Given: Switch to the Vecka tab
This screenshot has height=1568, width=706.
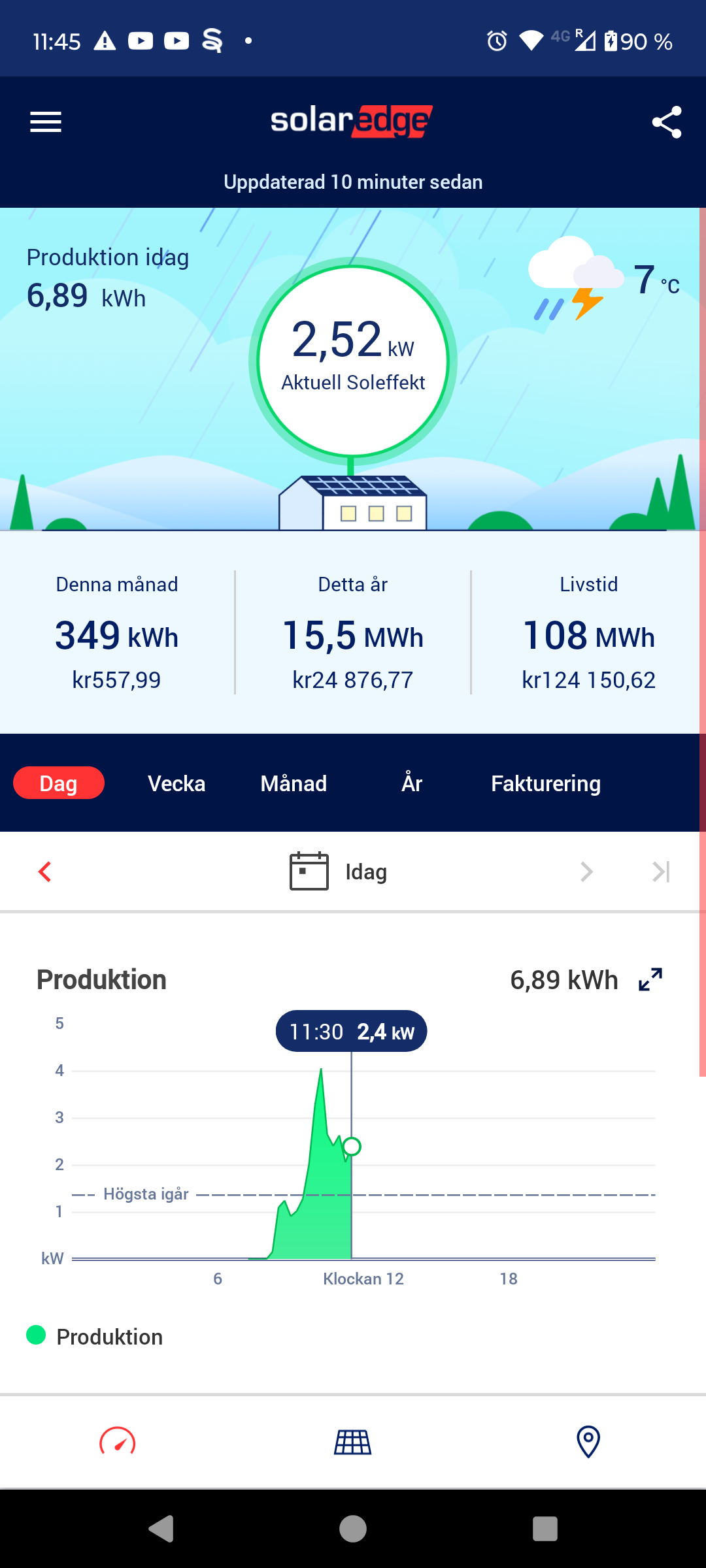Looking at the screenshot, I should (176, 783).
